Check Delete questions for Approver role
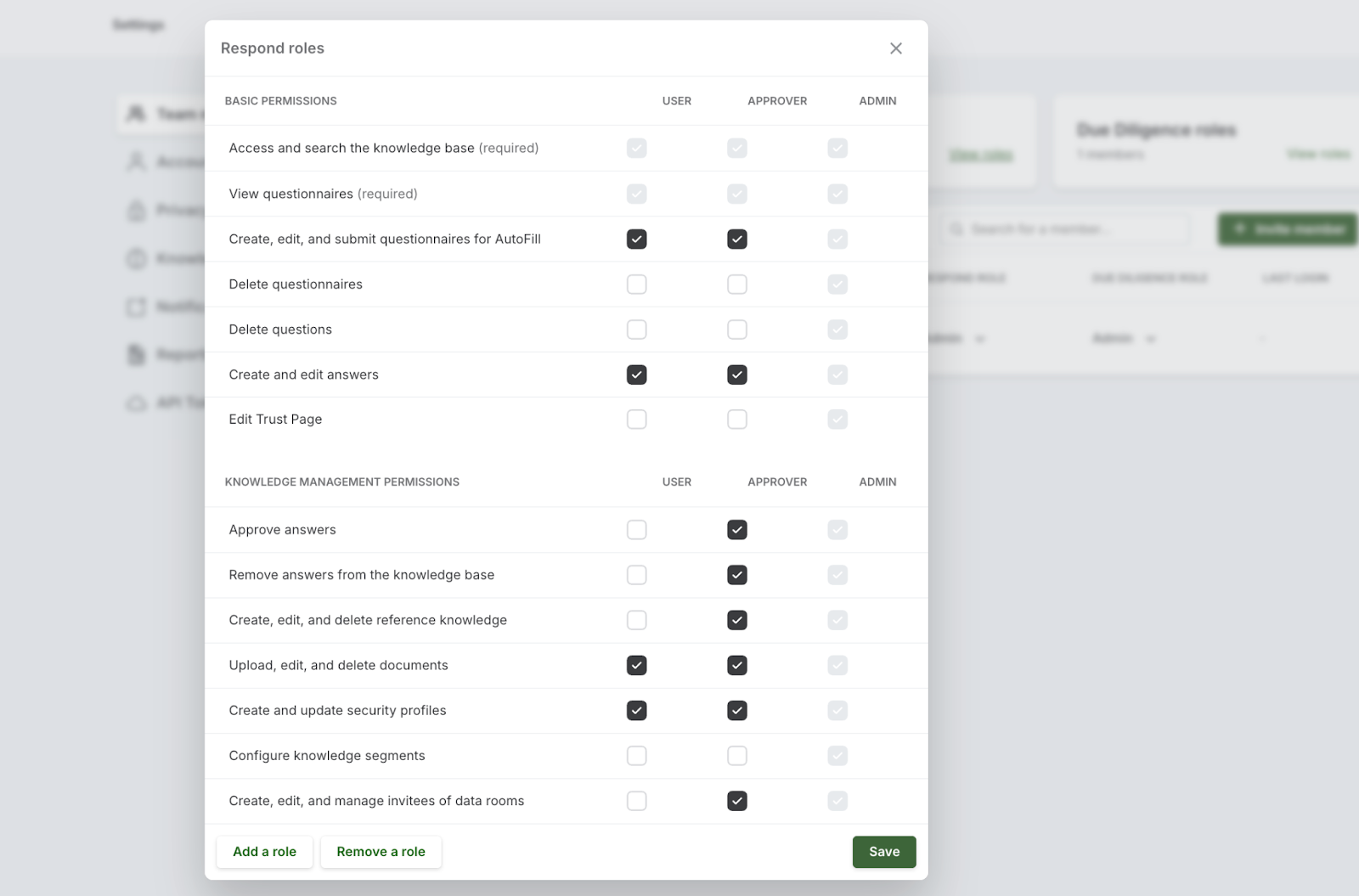 [736, 329]
